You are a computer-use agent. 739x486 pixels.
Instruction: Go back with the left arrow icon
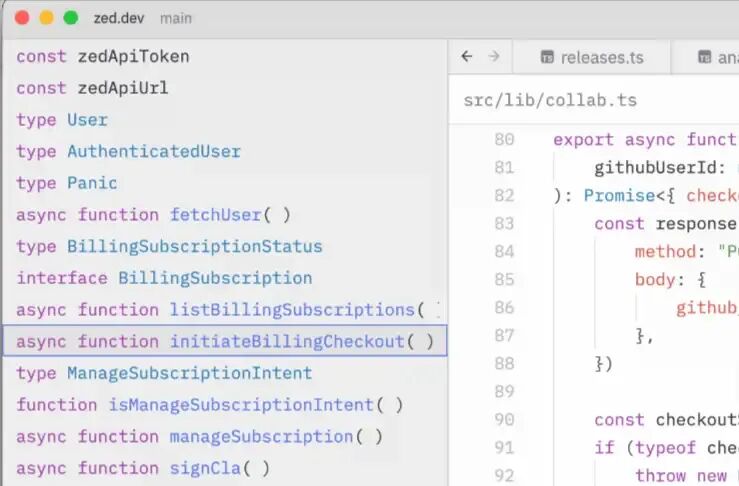467,57
